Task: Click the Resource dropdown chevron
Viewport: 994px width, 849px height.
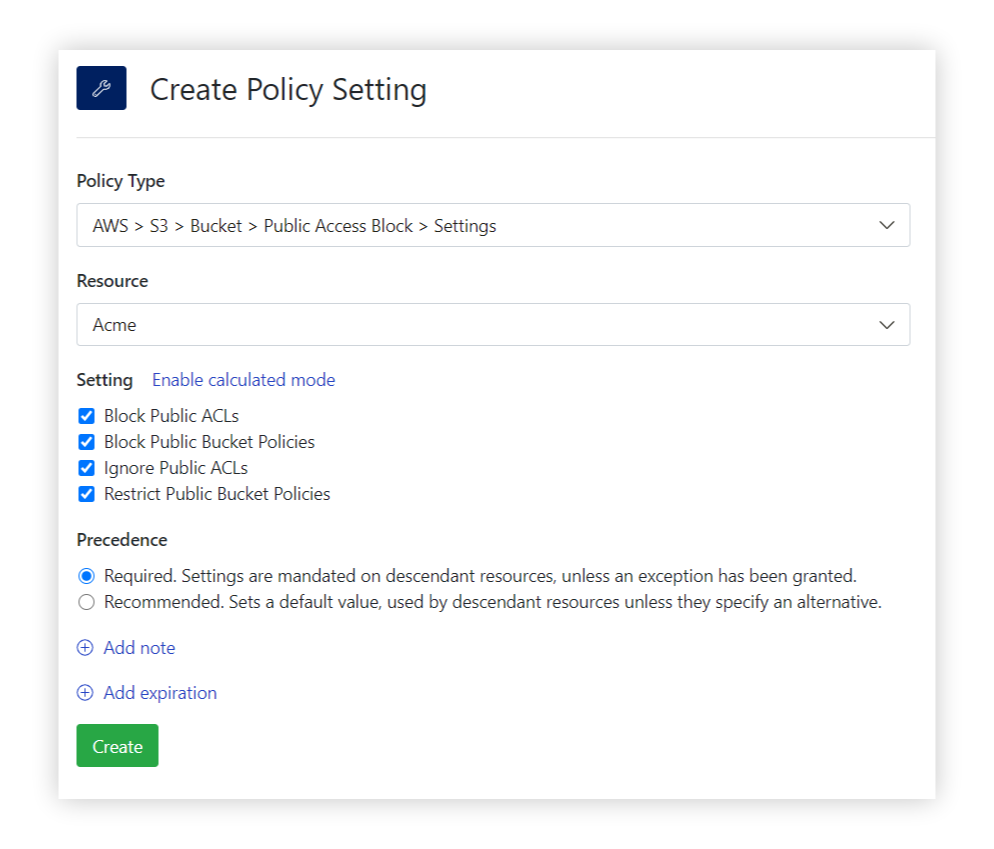Action: [x=886, y=324]
